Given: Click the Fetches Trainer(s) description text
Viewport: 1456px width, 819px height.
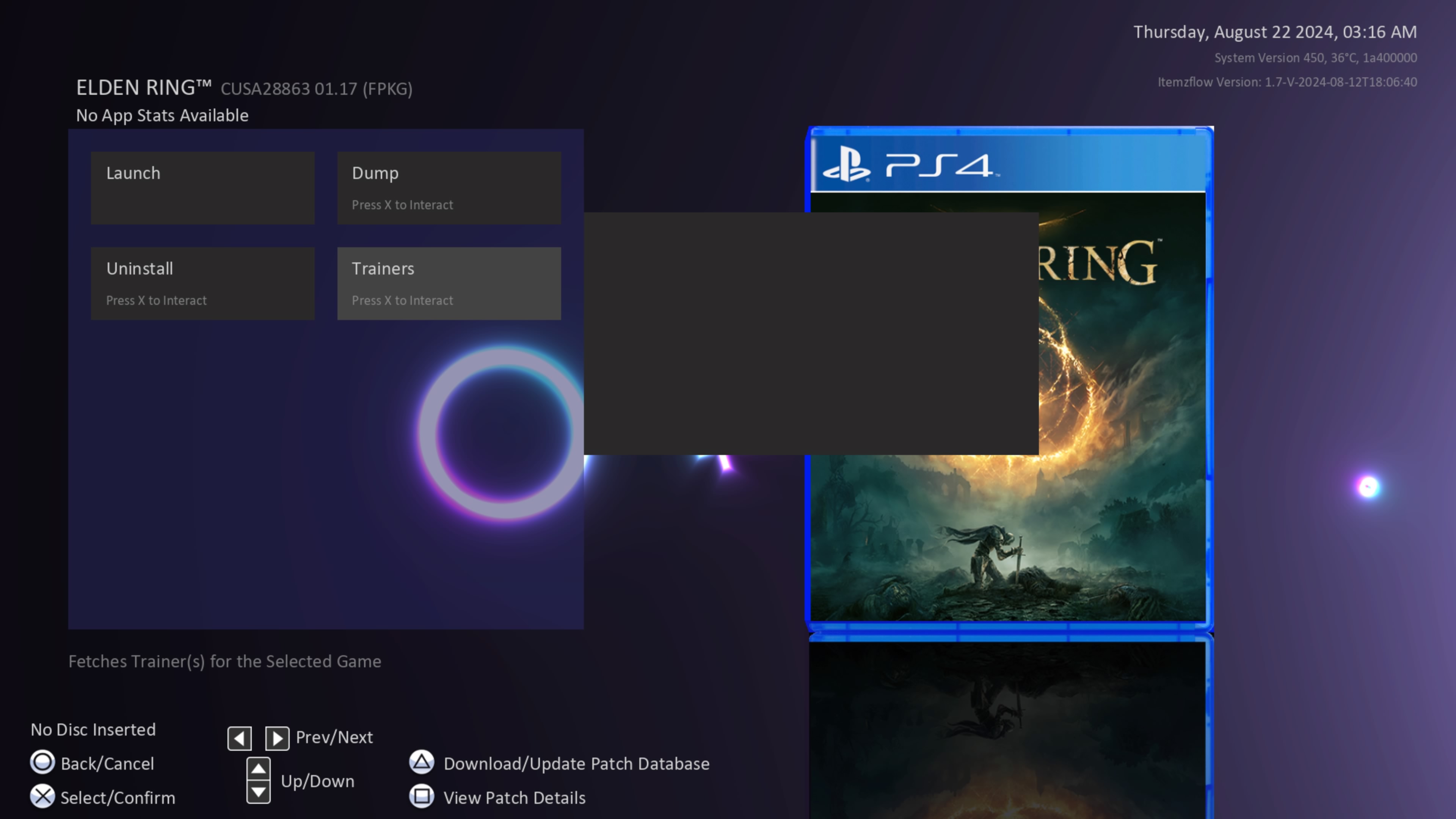Looking at the screenshot, I should click(x=225, y=661).
